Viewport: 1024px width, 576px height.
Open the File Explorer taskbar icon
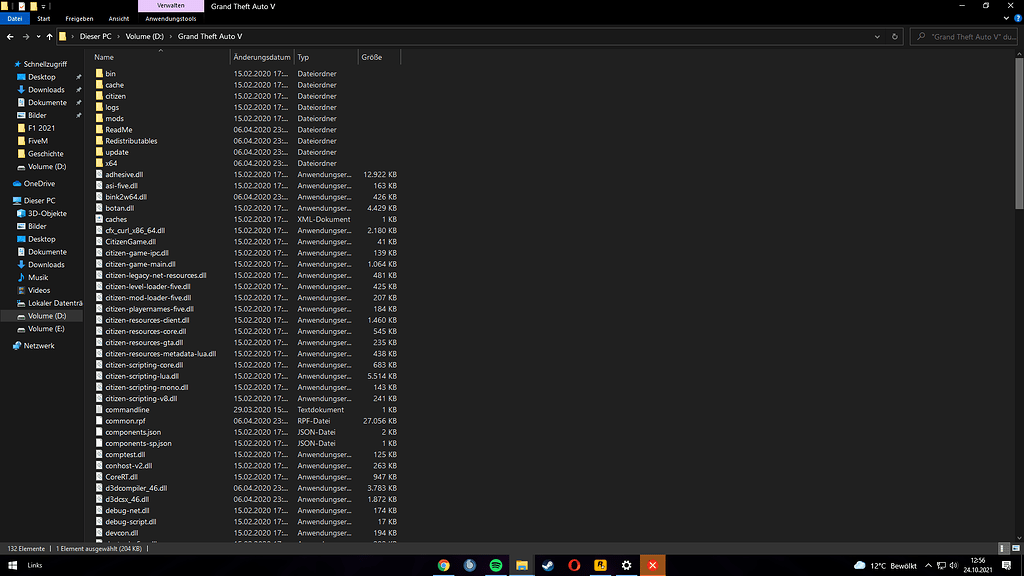coord(522,565)
